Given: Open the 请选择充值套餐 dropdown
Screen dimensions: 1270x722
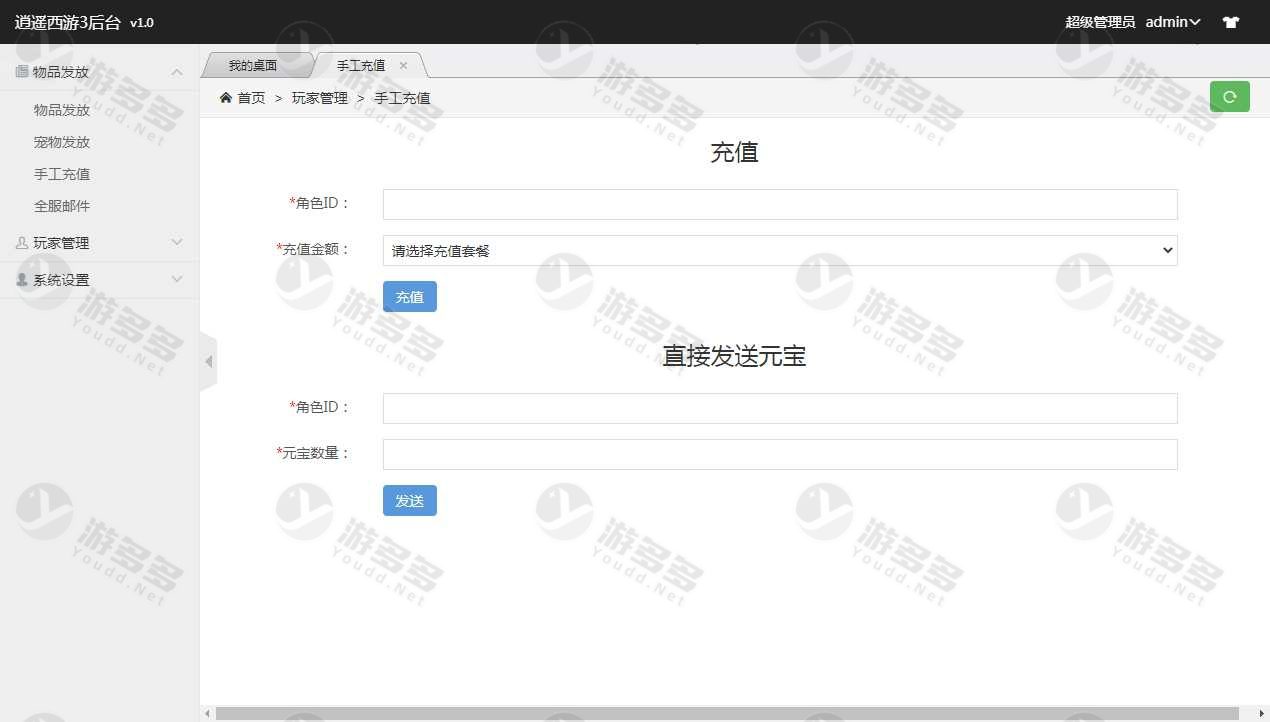Looking at the screenshot, I should [x=780, y=251].
